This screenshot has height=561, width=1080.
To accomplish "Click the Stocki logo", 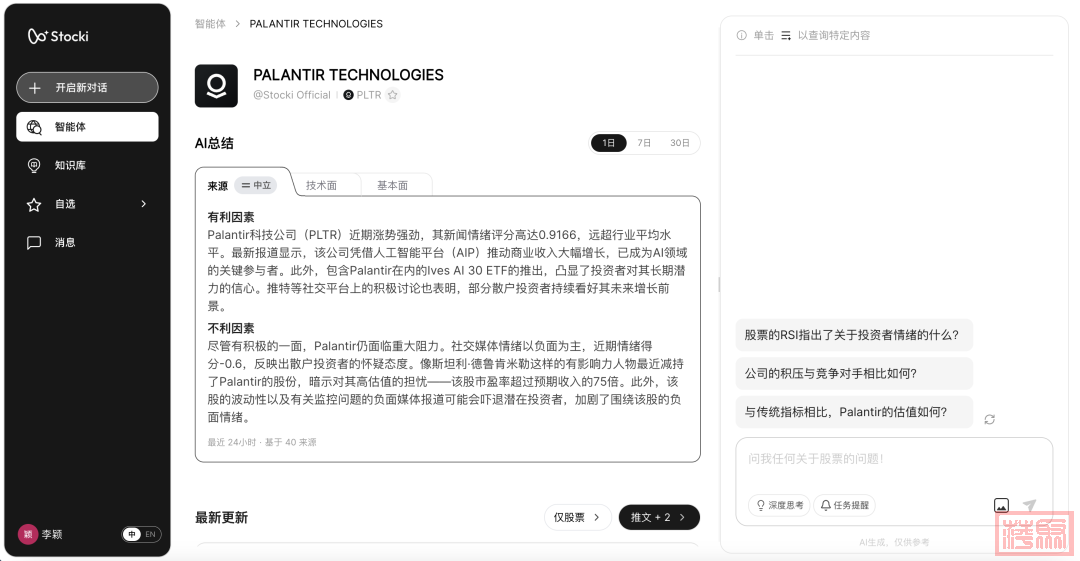I will click(x=58, y=36).
